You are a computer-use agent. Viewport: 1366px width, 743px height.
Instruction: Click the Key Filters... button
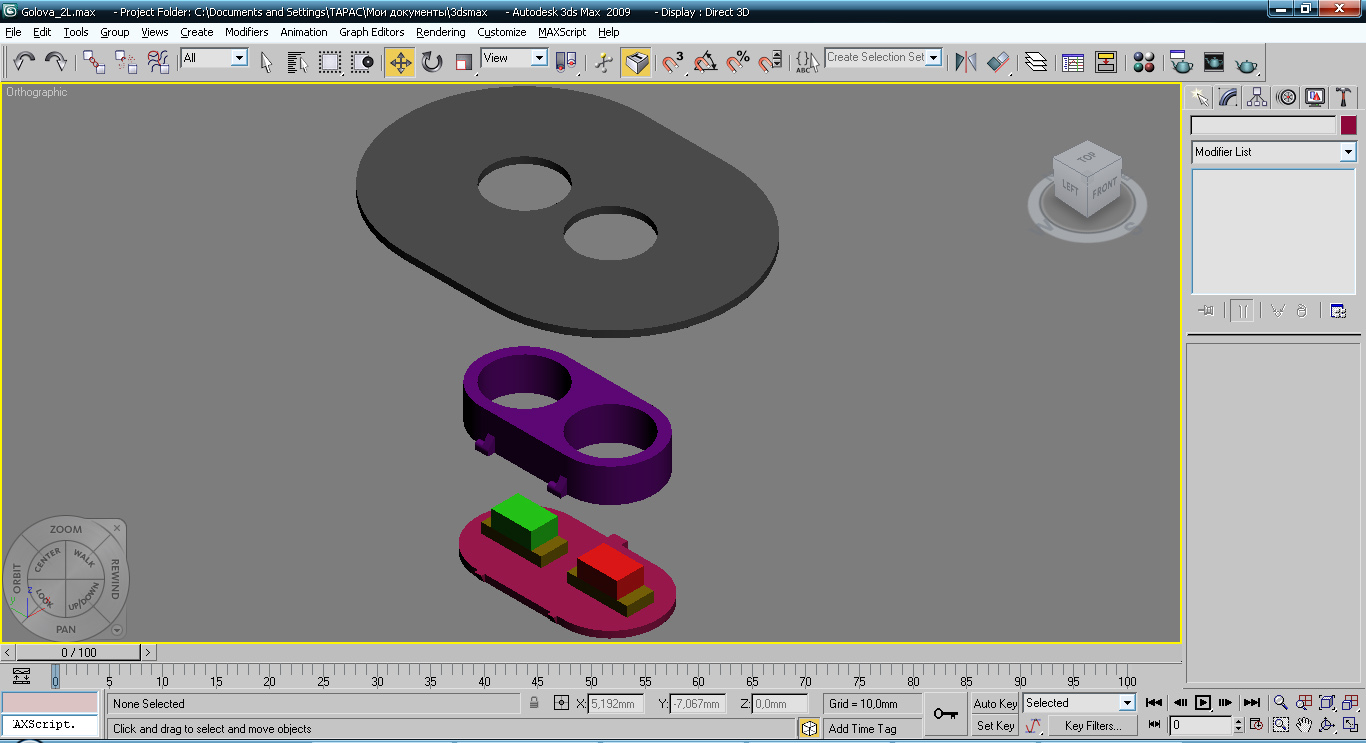click(x=1092, y=726)
